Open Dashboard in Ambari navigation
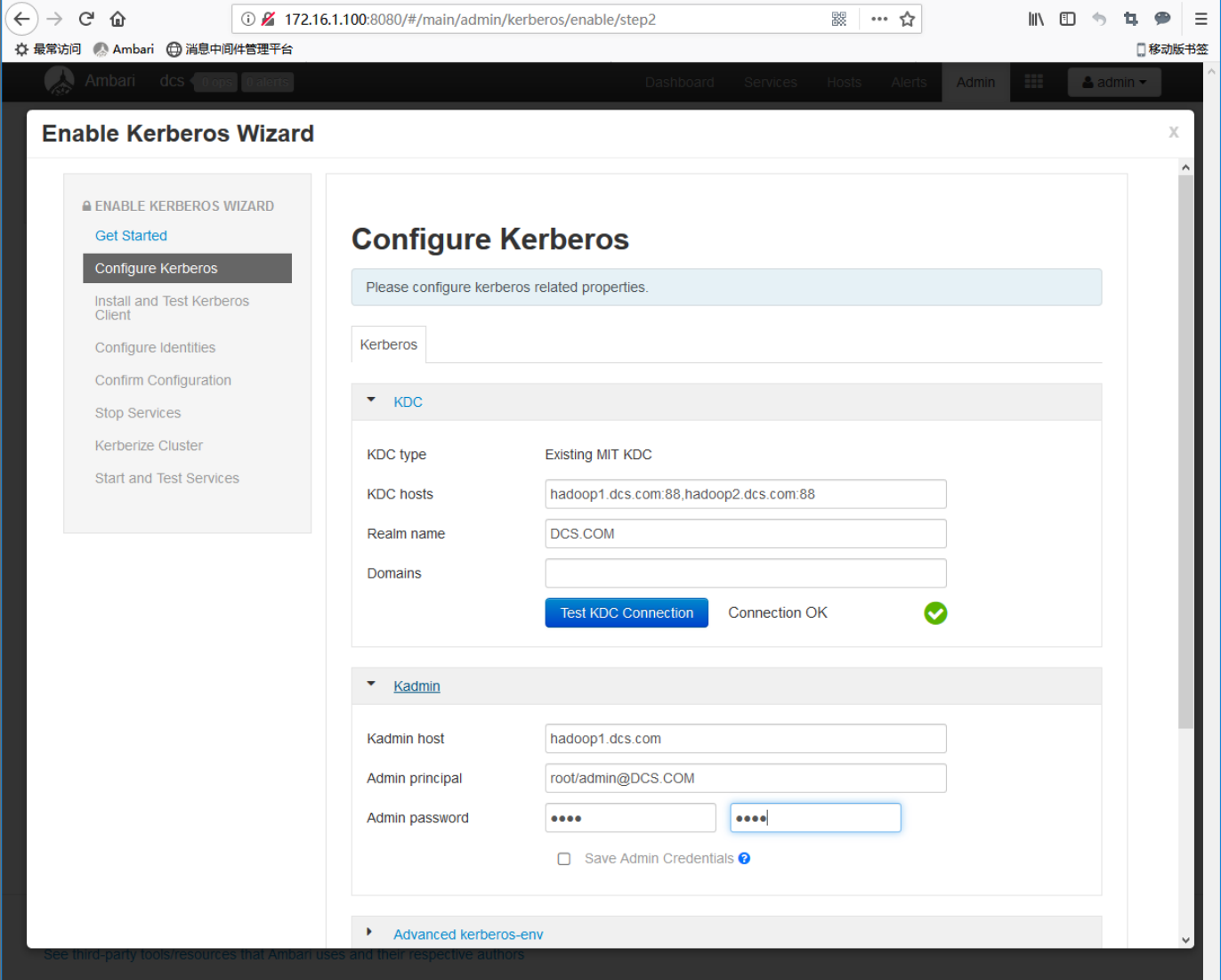 click(x=679, y=82)
